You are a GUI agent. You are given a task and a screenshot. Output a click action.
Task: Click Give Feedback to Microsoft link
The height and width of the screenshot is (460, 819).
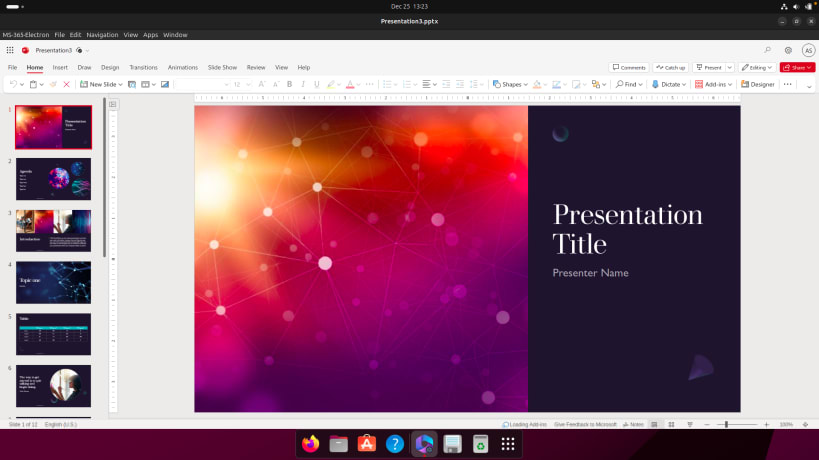coord(585,424)
